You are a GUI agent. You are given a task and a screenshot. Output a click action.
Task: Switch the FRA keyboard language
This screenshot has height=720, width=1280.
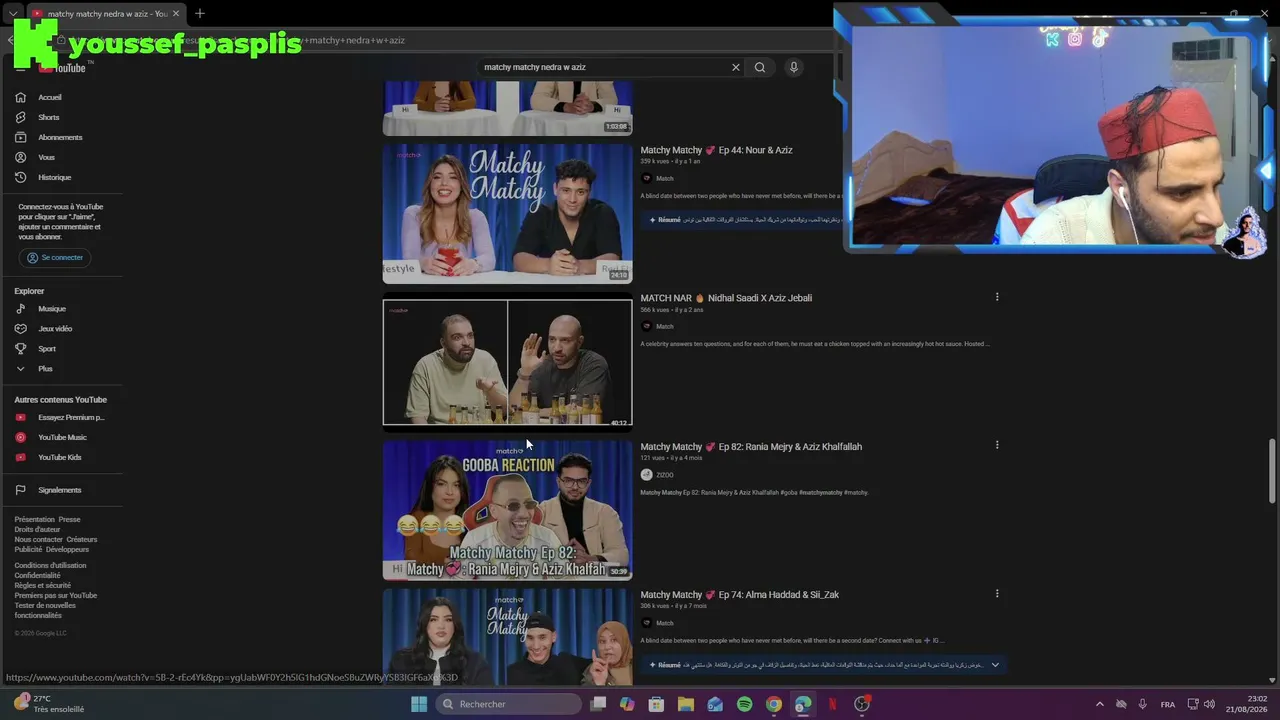1168,705
